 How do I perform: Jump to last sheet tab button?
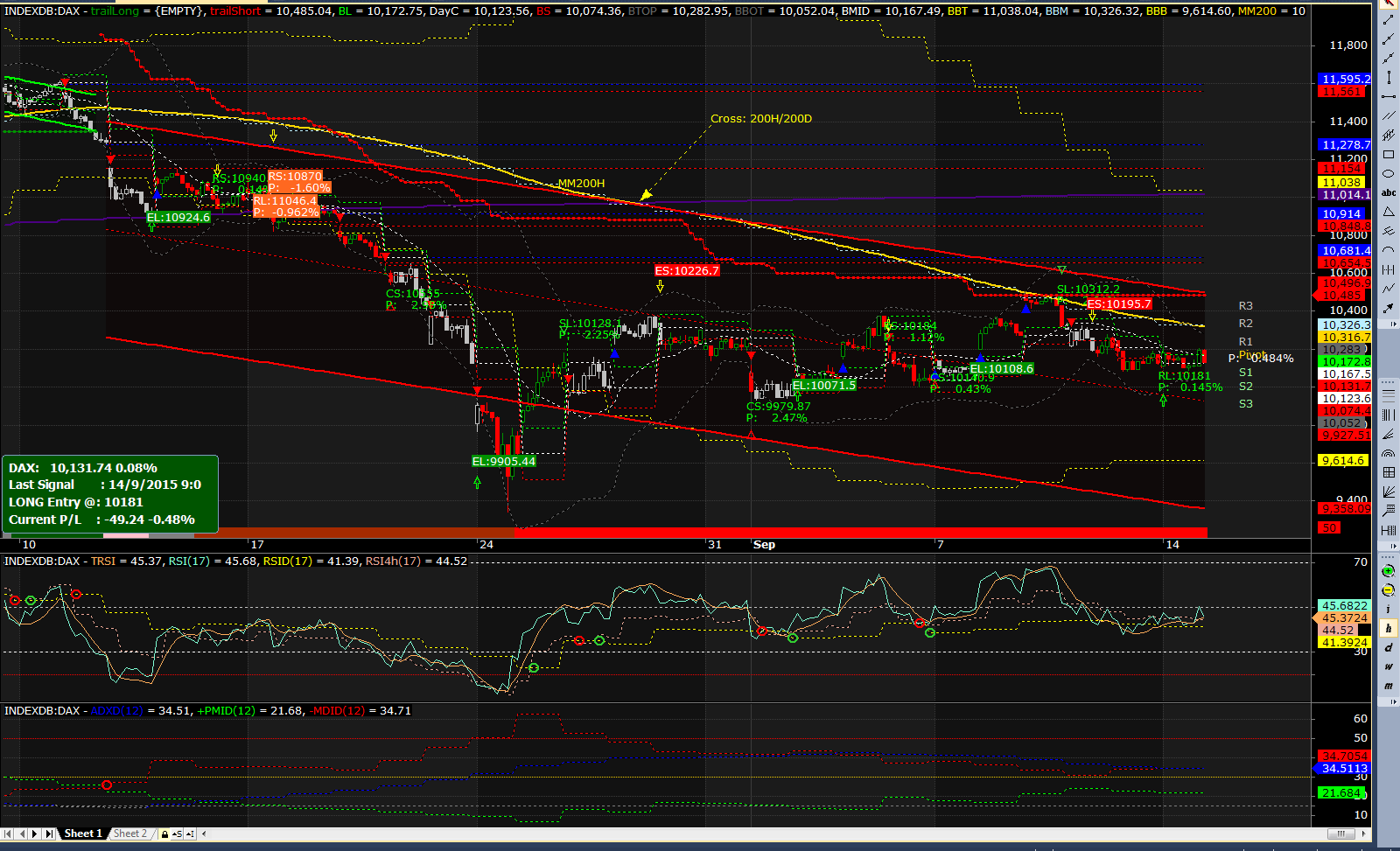tap(49, 834)
